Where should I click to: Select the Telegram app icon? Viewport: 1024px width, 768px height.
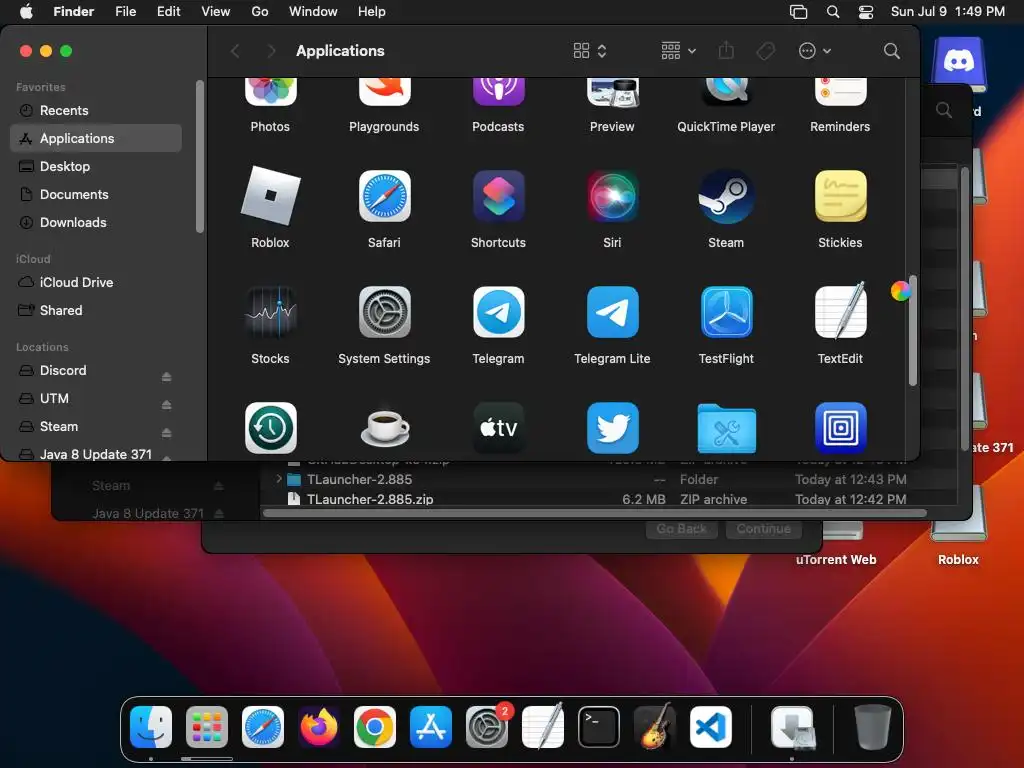(498, 312)
